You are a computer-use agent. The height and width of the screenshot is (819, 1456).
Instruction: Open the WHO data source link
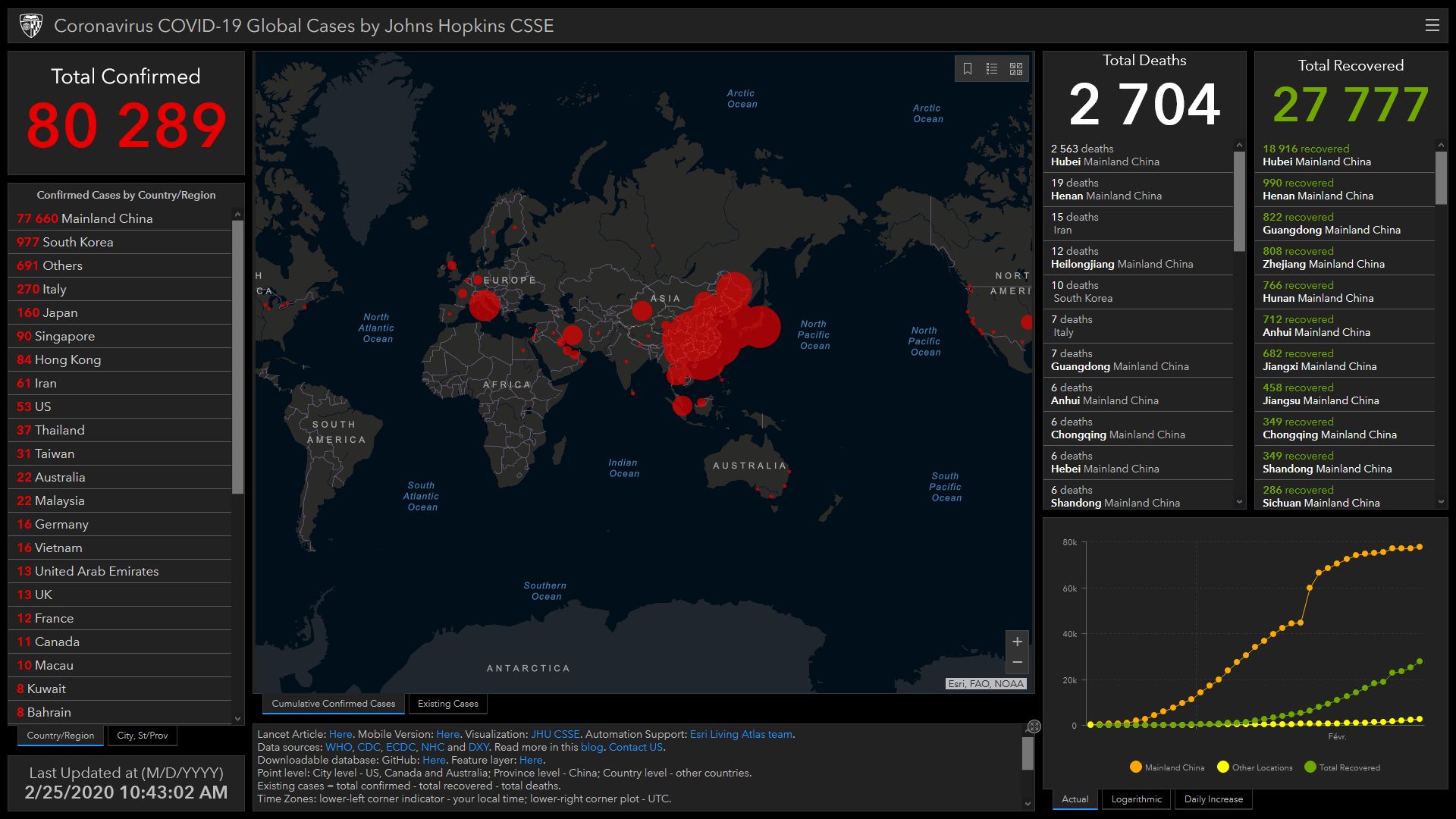[338, 747]
